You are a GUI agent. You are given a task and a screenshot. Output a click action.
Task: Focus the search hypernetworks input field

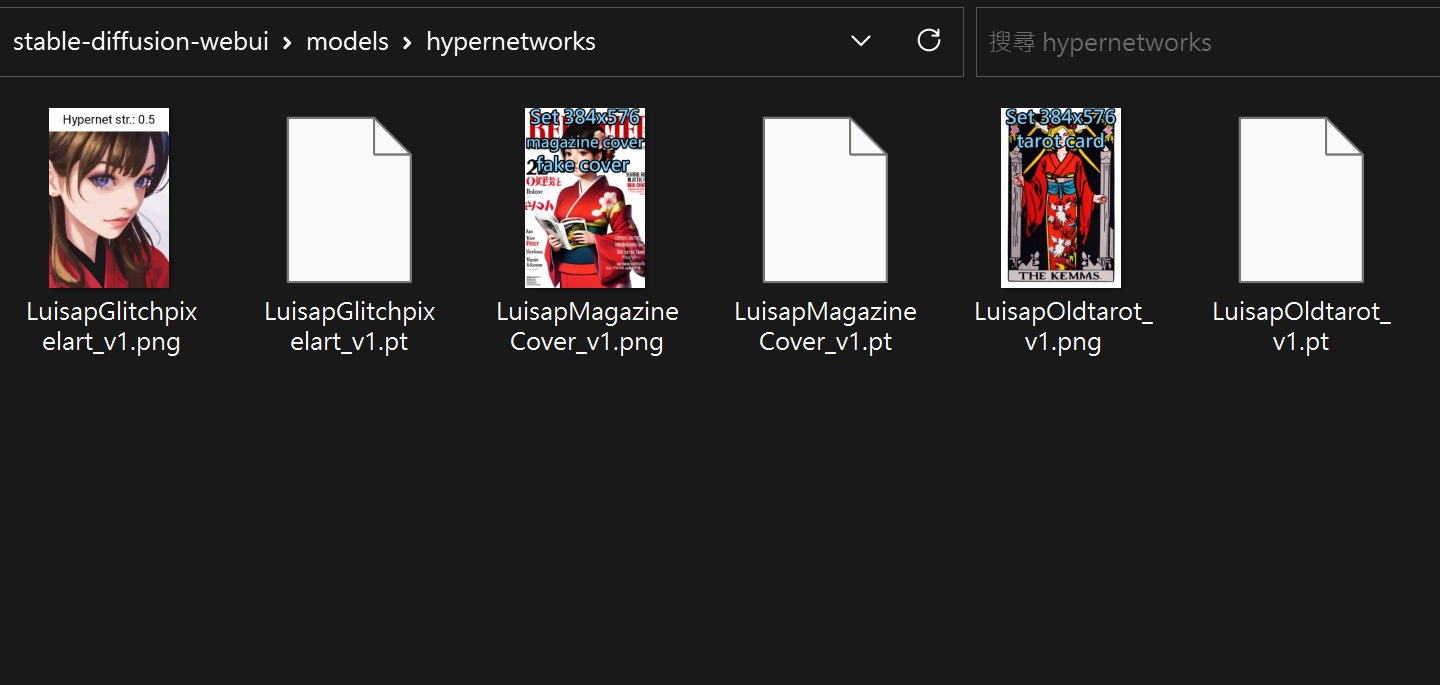click(x=1200, y=42)
